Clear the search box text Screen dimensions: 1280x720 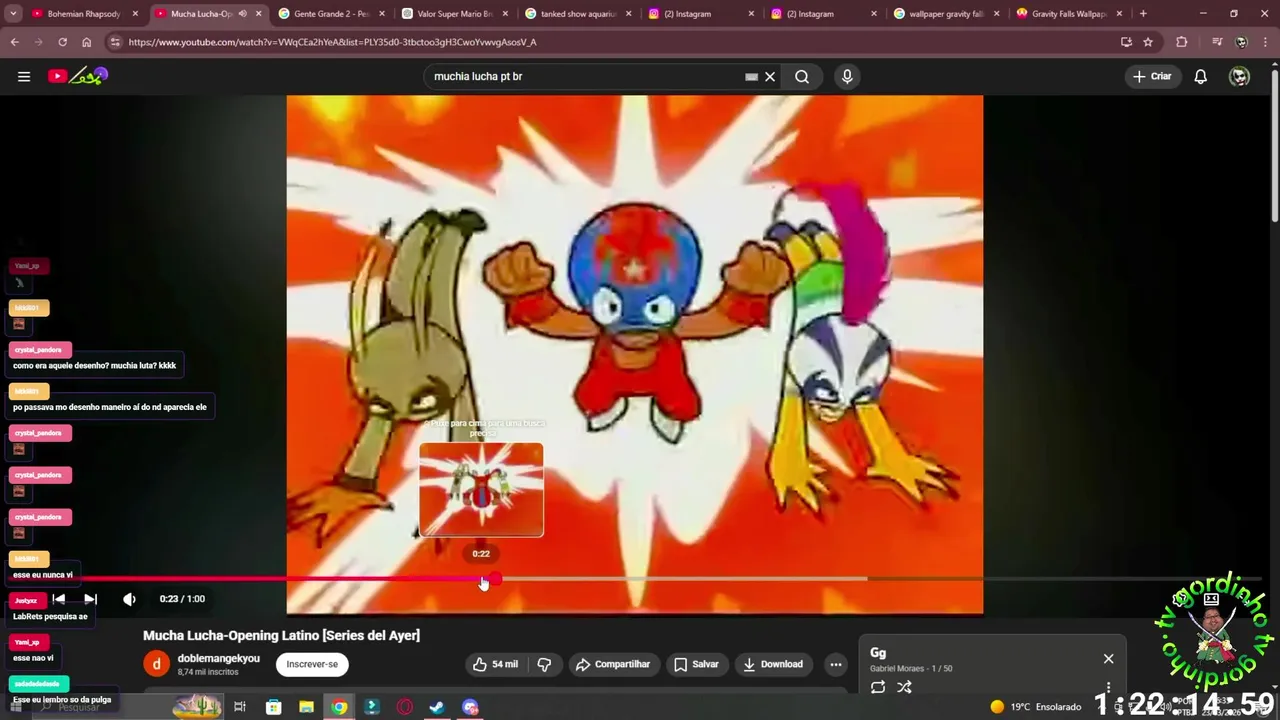[x=770, y=76]
